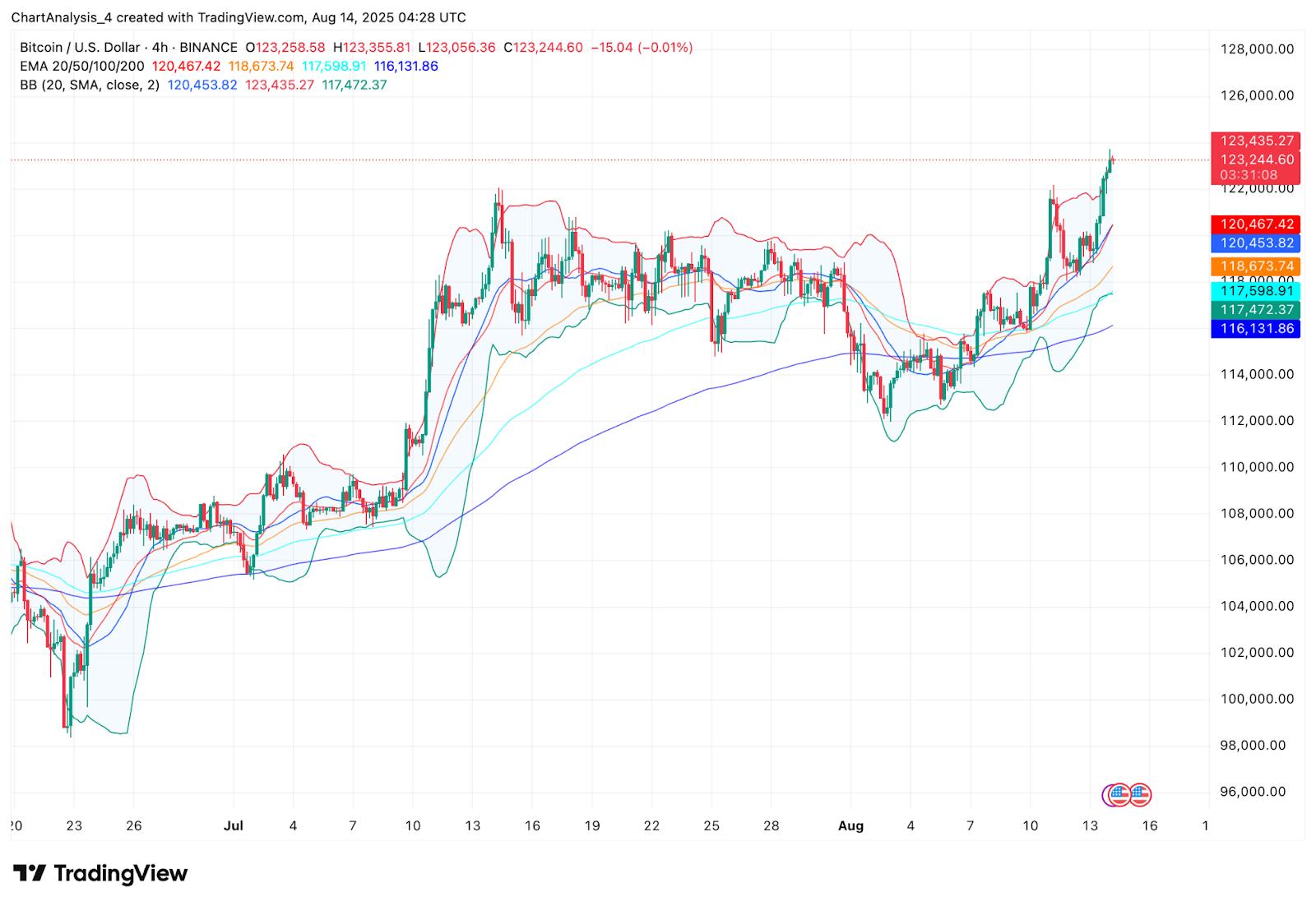The image size is (1316, 906).
Task: Click the Jul label on time axis
Action: [233, 825]
